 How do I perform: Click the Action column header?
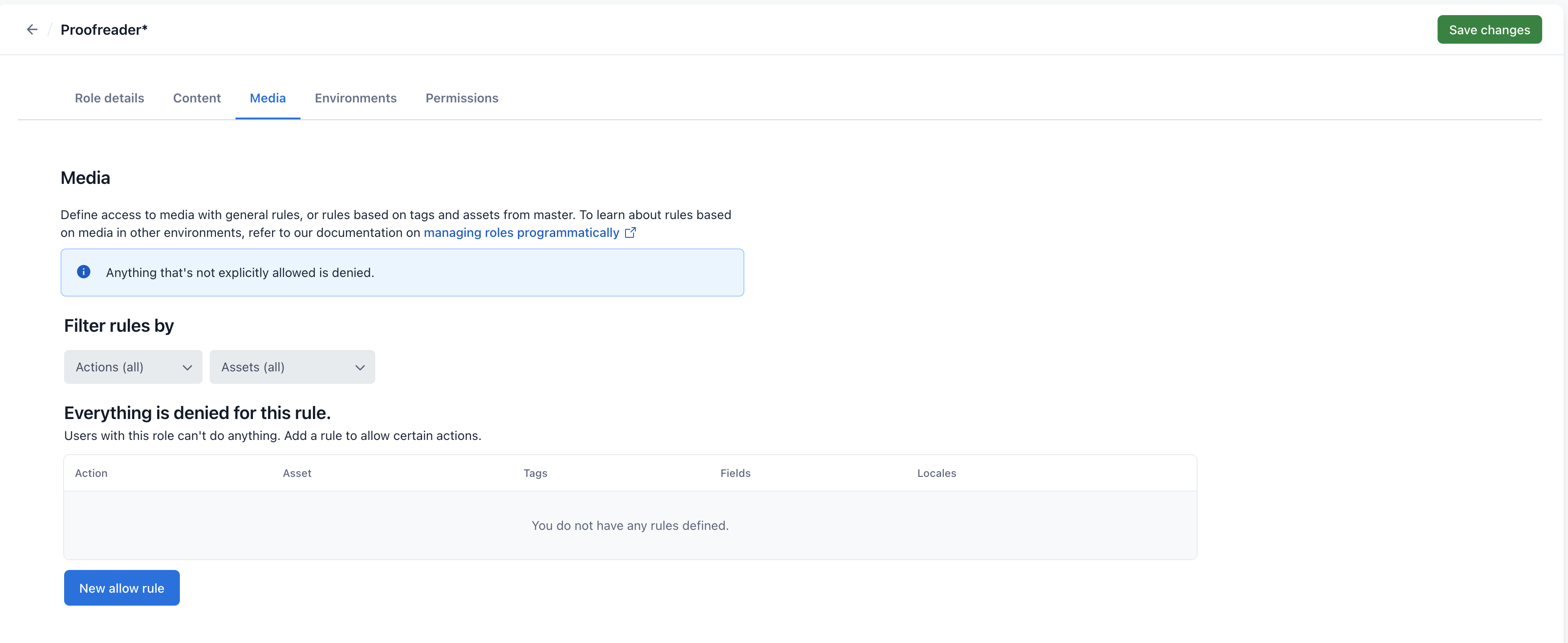(x=91, y=473)
